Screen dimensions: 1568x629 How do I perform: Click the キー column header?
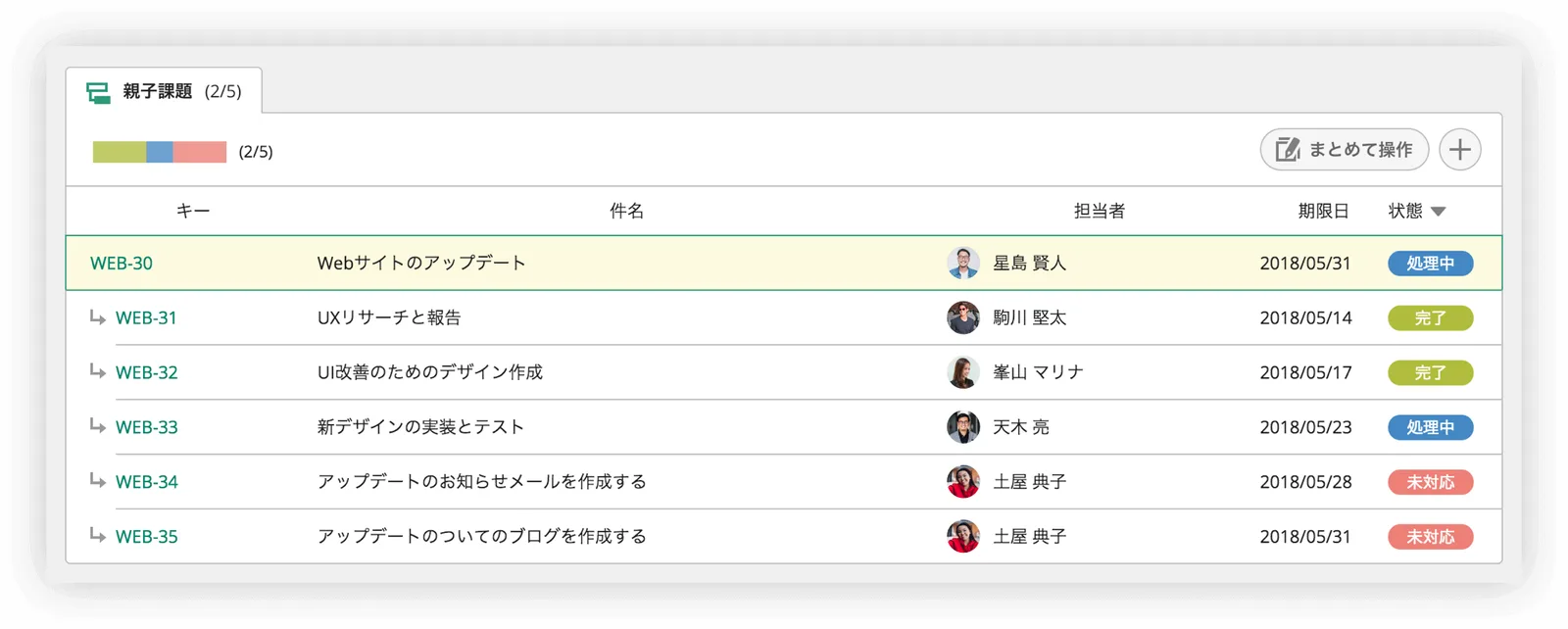pyautogui.click(x=193, y=211)
